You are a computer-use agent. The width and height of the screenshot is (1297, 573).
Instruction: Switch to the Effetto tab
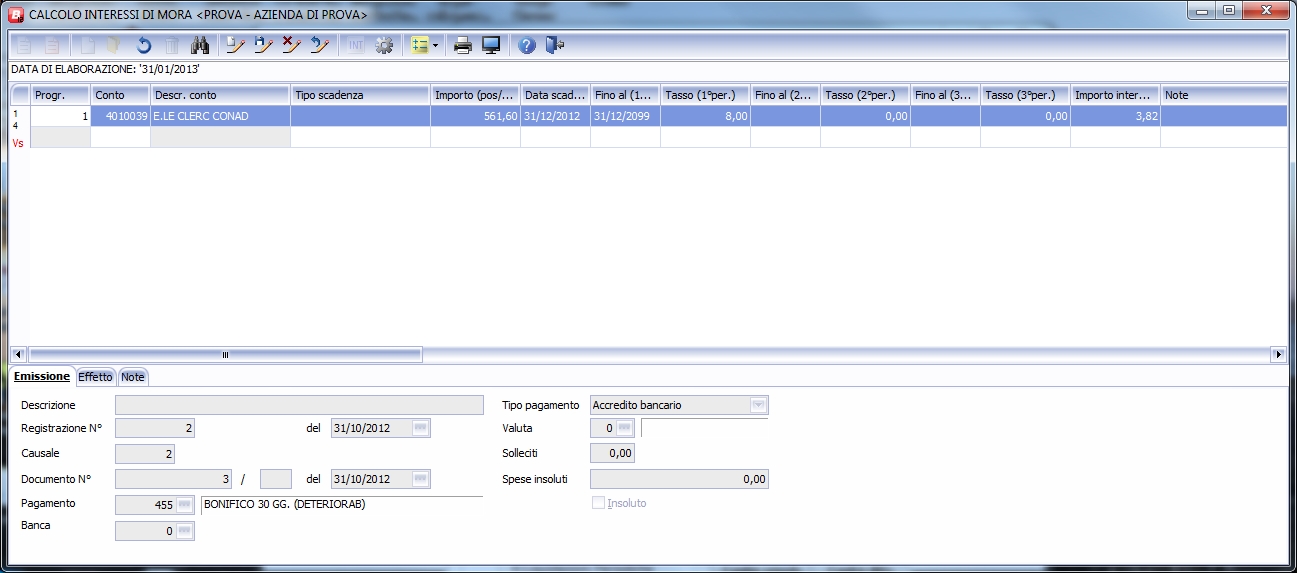click(95, 377)
